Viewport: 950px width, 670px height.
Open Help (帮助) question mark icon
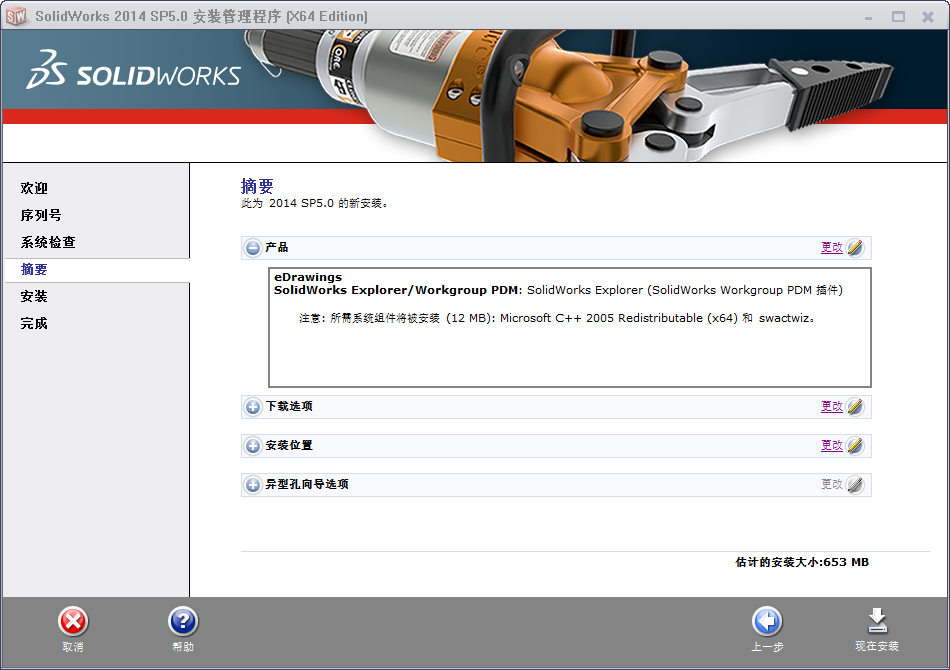coord(183,622)
